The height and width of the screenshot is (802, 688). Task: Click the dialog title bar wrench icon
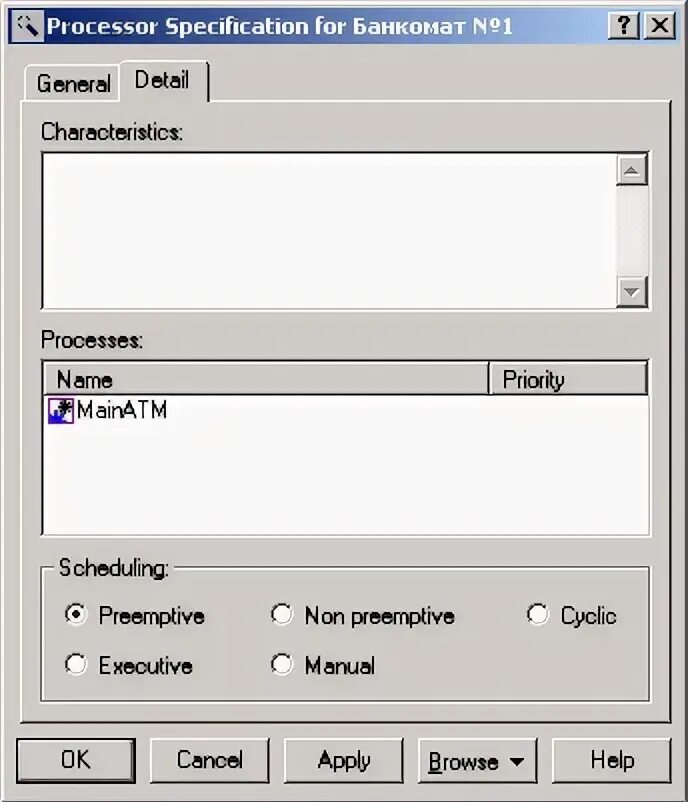click(27, 26)
